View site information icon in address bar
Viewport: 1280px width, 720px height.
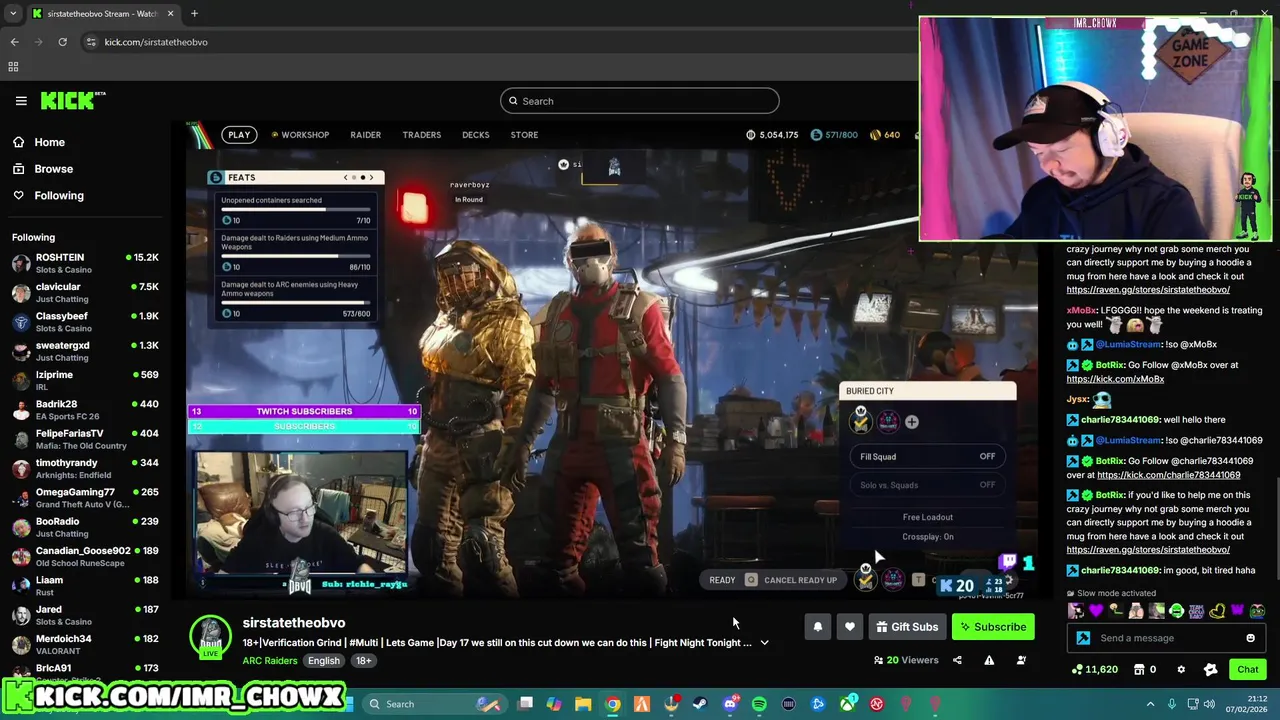[x=91, y=42]
